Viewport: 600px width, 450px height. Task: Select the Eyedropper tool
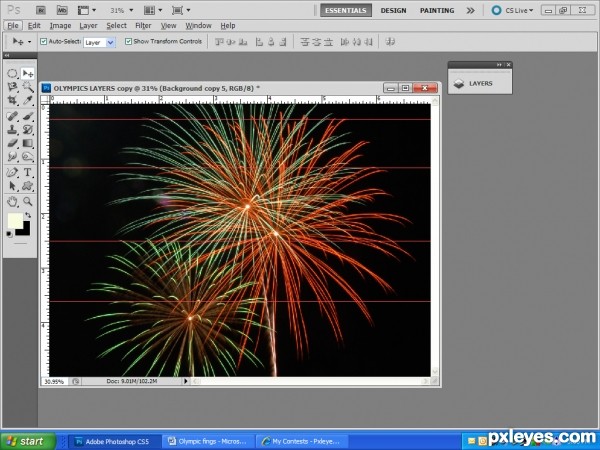click(28, 100)
